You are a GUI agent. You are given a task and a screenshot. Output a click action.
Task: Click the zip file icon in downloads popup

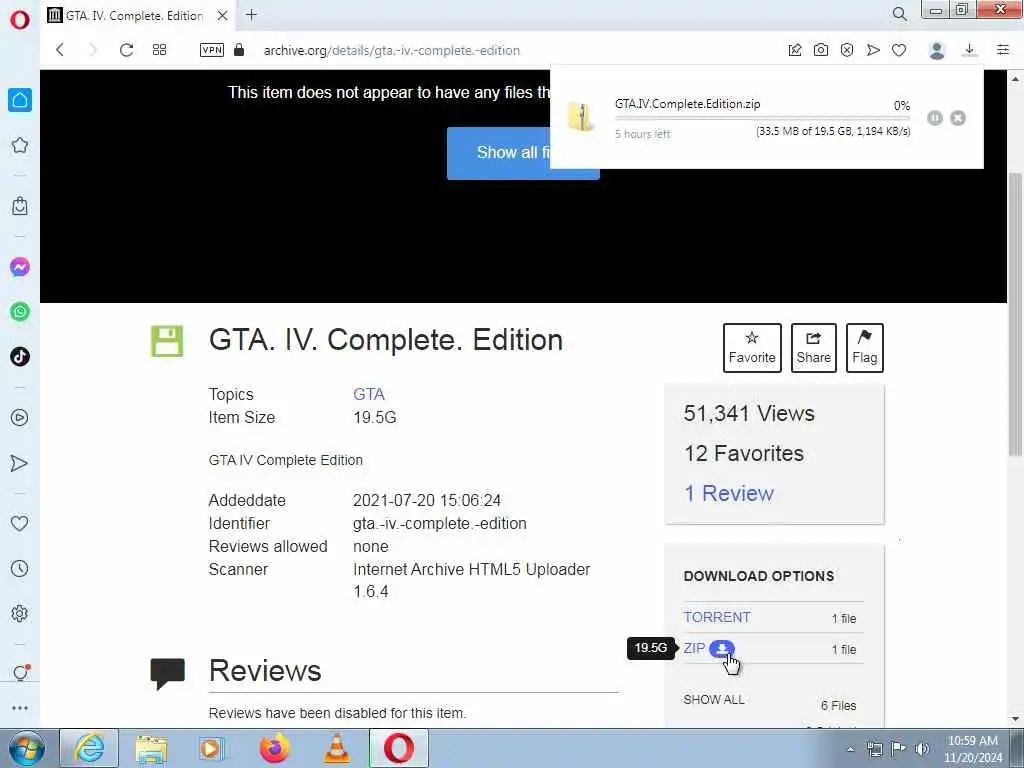click(x=581, y=118)
